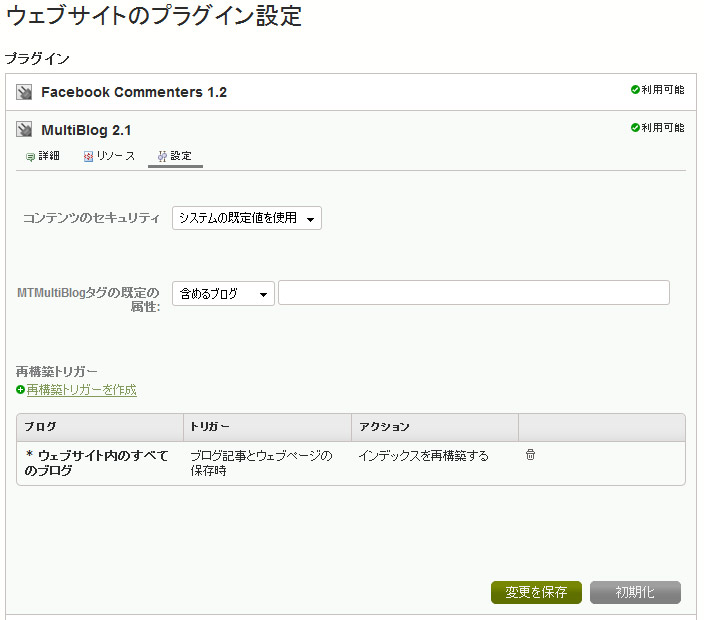The width and height of the screenshot is (704, 620).
Task: Switch to the リソース tab
Action: [110, 156]
